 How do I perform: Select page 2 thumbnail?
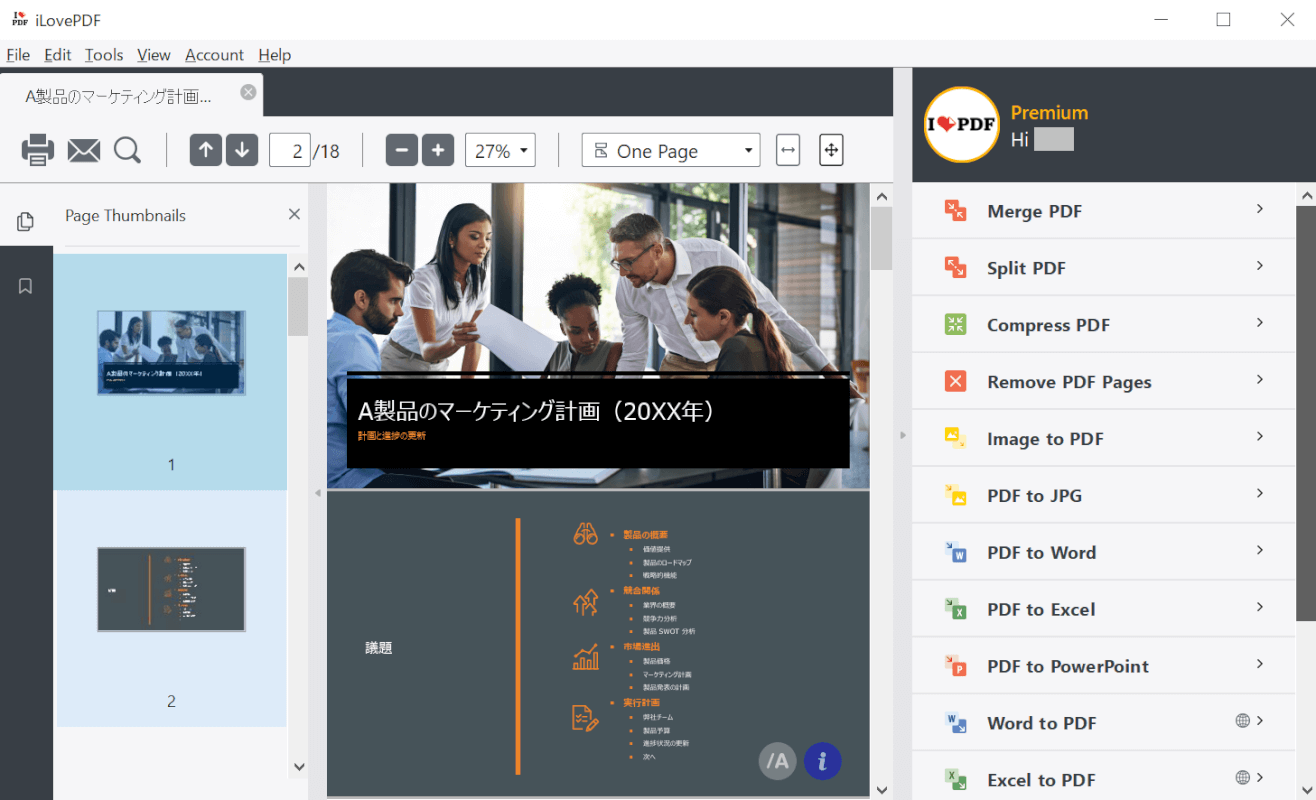(171, 590)
